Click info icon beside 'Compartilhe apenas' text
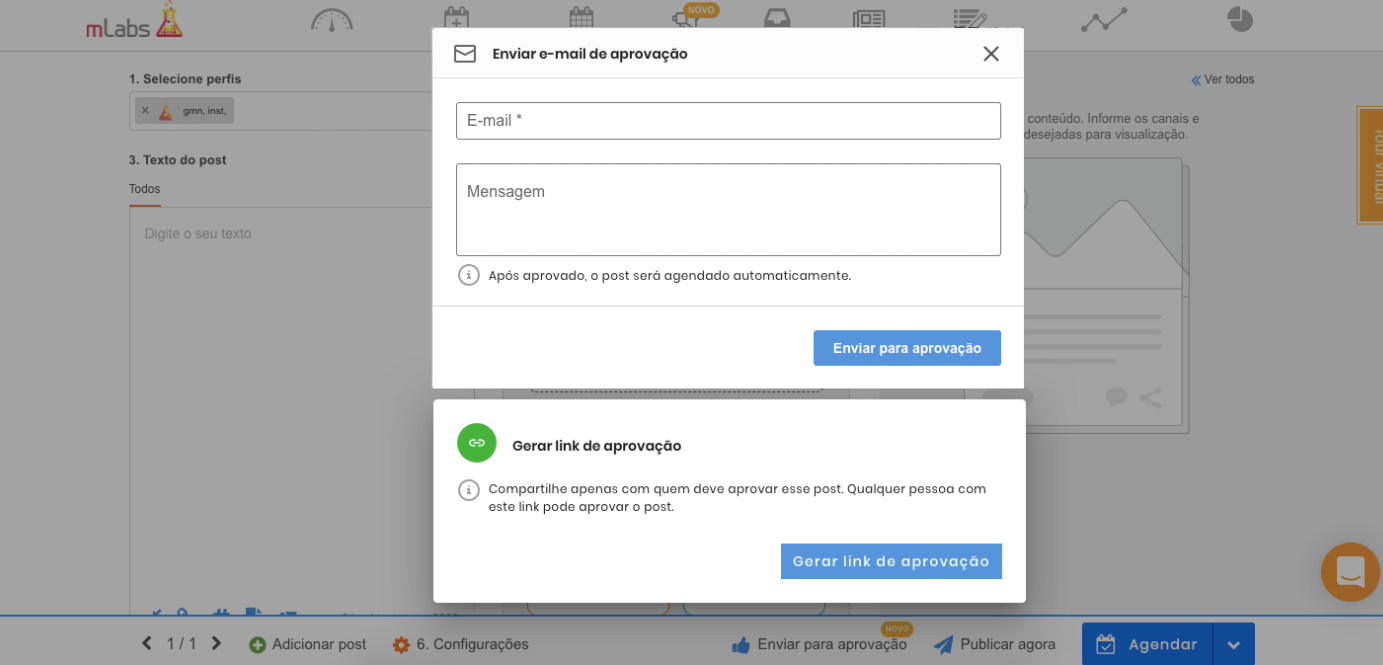 point(469,490)
